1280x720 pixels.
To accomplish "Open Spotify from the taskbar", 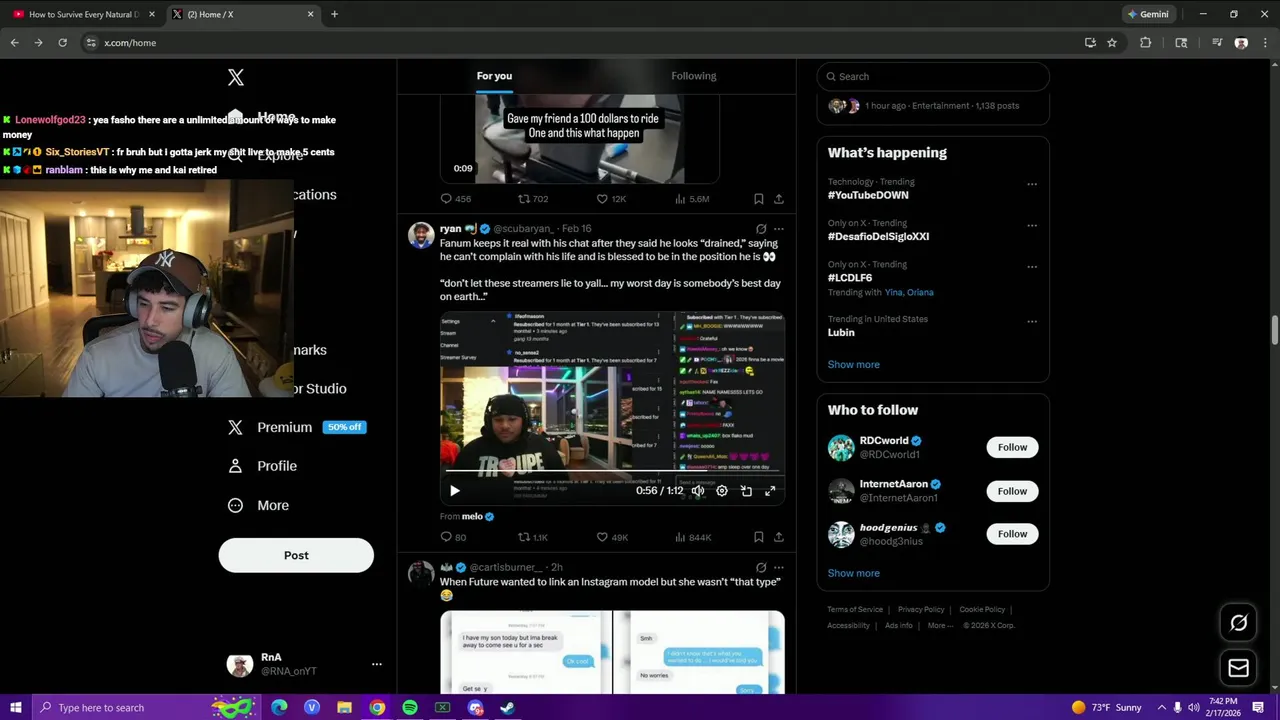I will [x=410, y=708].
